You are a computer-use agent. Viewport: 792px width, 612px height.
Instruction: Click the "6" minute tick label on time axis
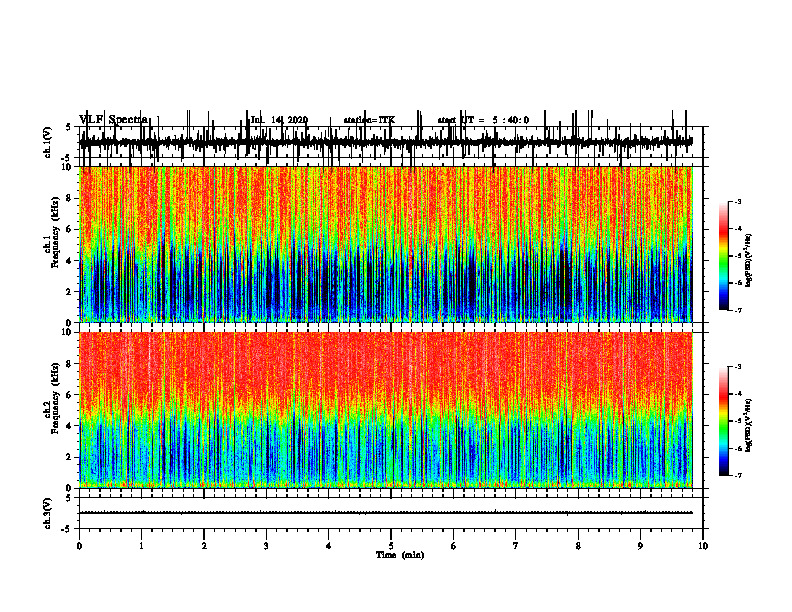454,546
